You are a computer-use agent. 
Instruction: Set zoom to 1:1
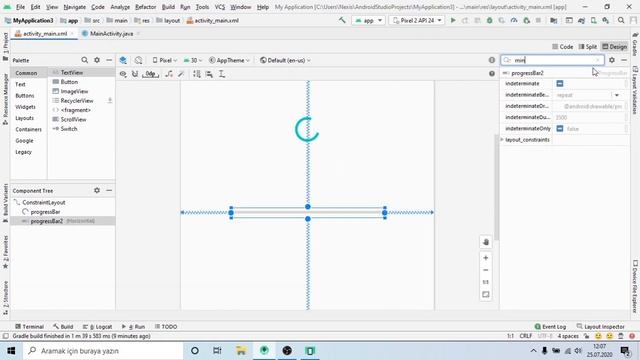[486, 282]
